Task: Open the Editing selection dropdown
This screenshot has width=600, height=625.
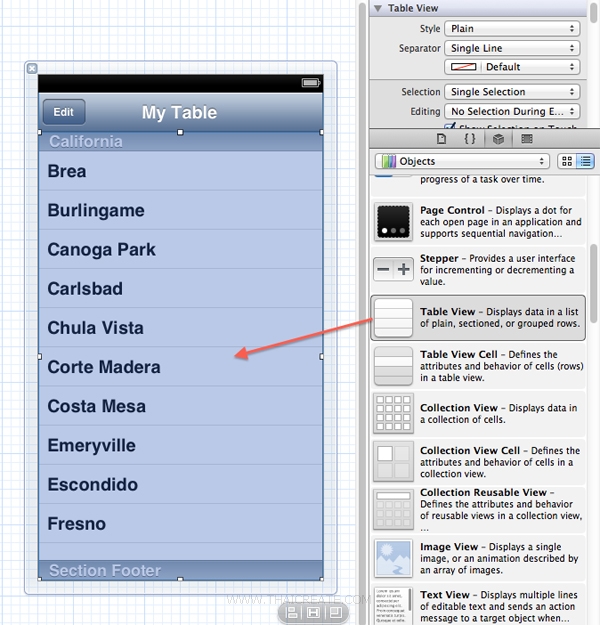Action: [x=512, y=111]
